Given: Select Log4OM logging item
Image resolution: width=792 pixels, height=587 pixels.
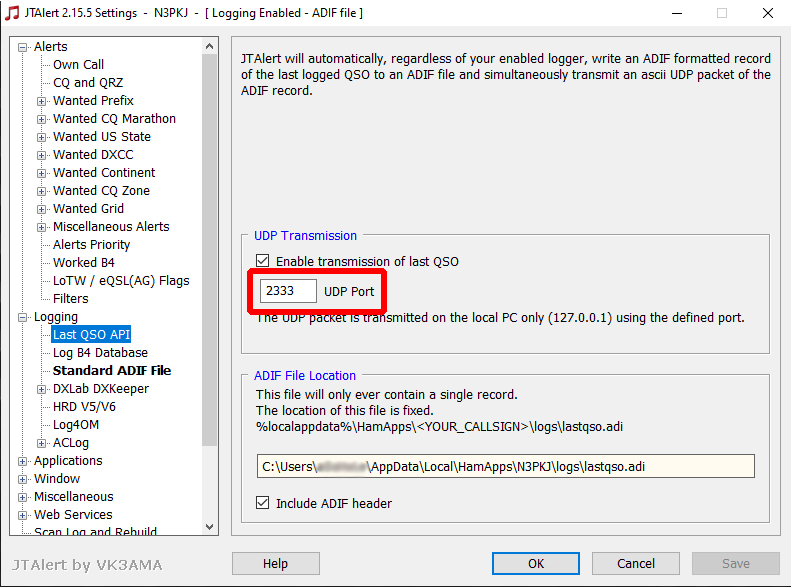Looking at the screenshot, I should point(76,424).
